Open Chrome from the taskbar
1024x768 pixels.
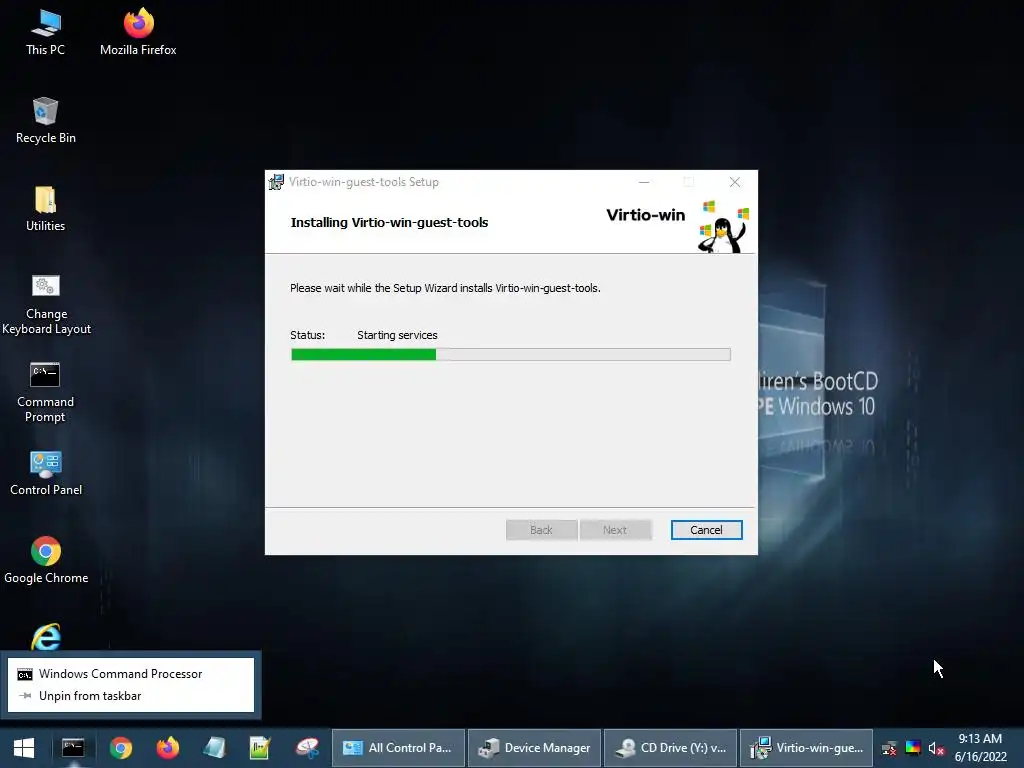tap(120, 748)
